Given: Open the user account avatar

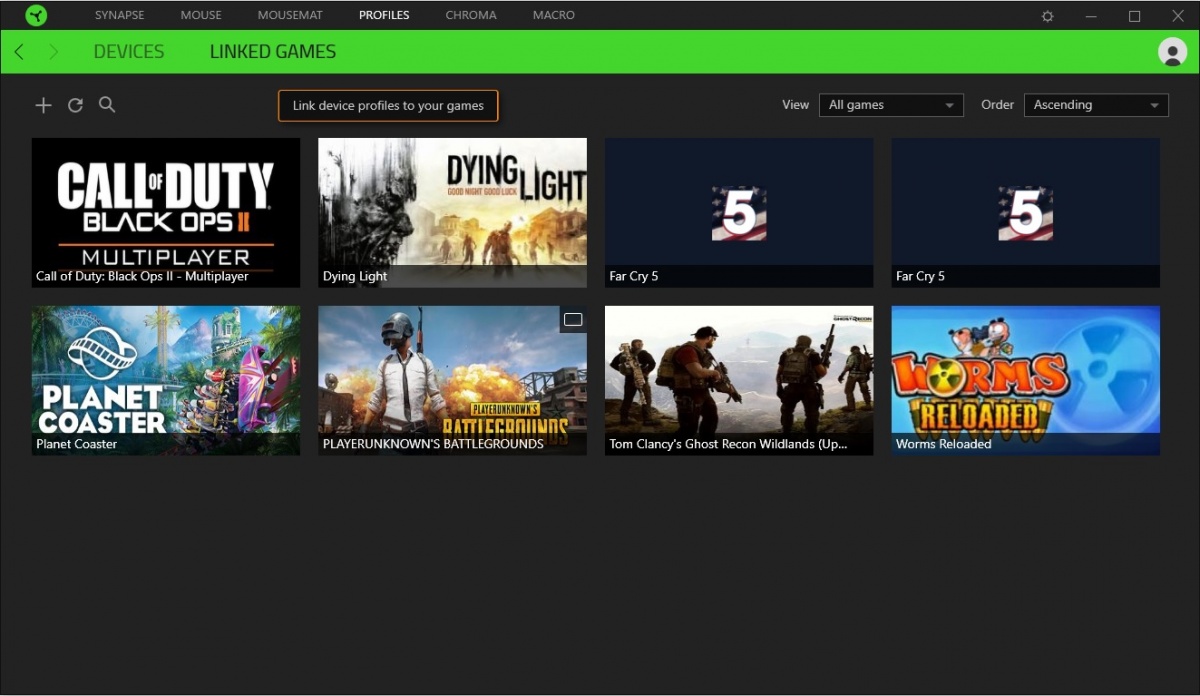Looking at the screenshot, I should (x=1172, y=52).
